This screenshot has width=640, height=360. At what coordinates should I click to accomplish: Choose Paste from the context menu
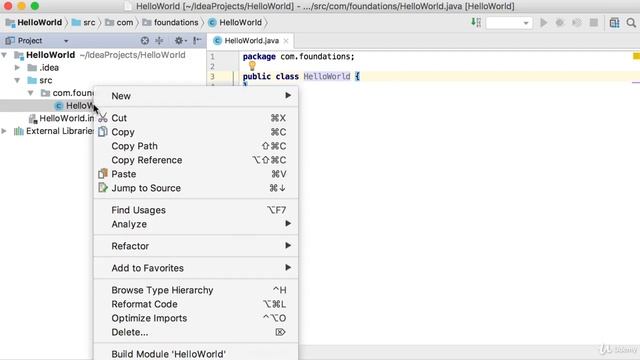tap(196, 174)
